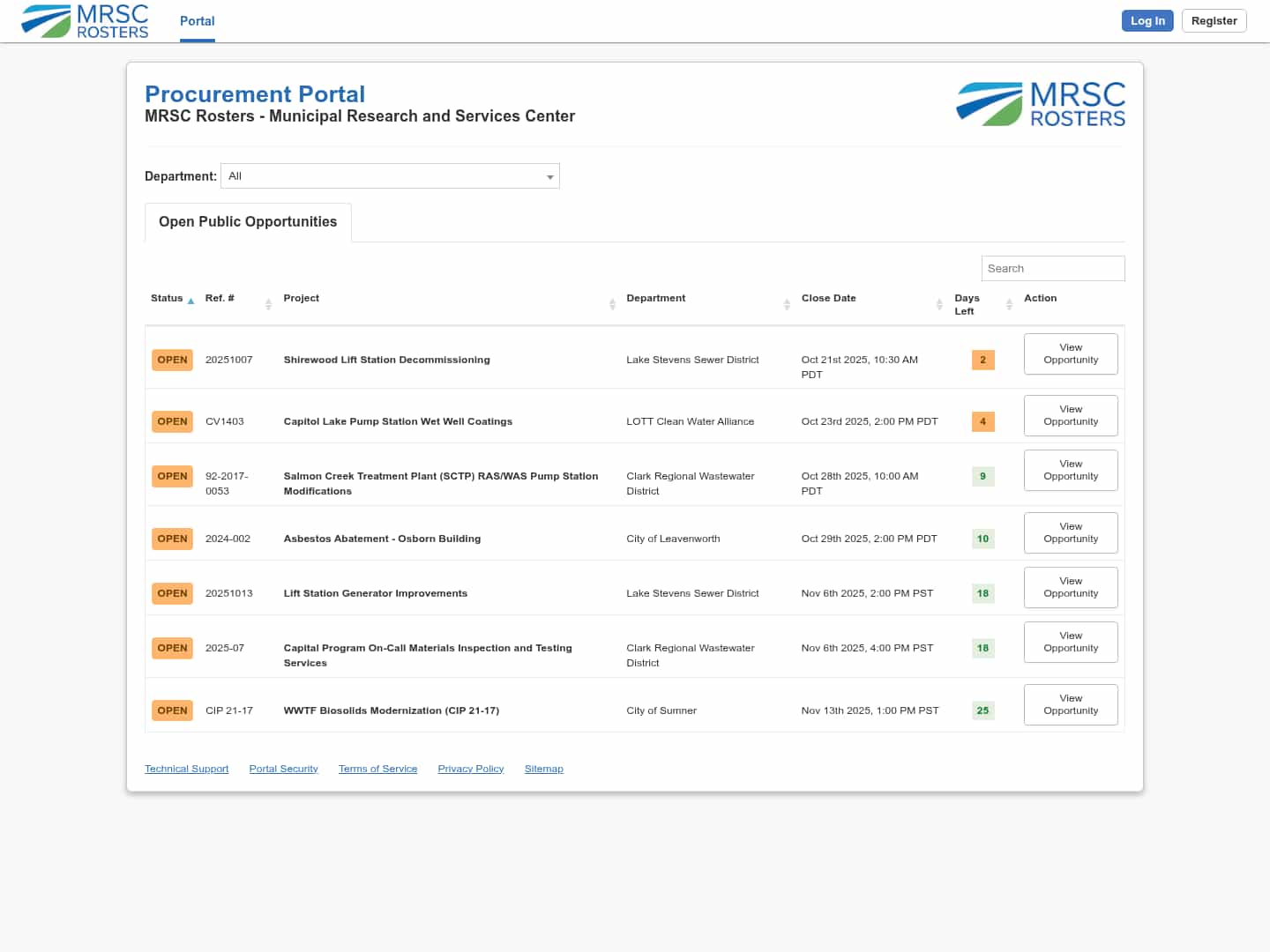This screenshot has height=952, width=1270.
Task: Click the MRSC Rosters logo in navbar
Action: tap(86, 21)
